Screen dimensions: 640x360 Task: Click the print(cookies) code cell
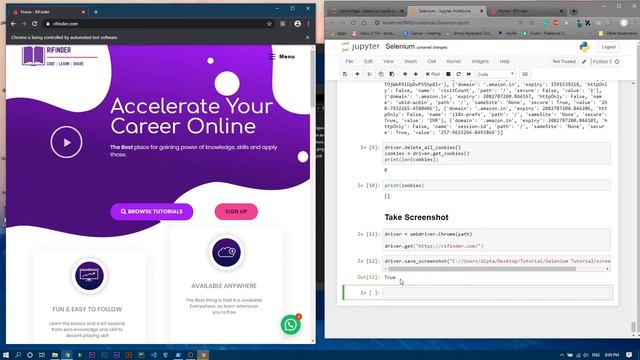(x=497, y=185)
